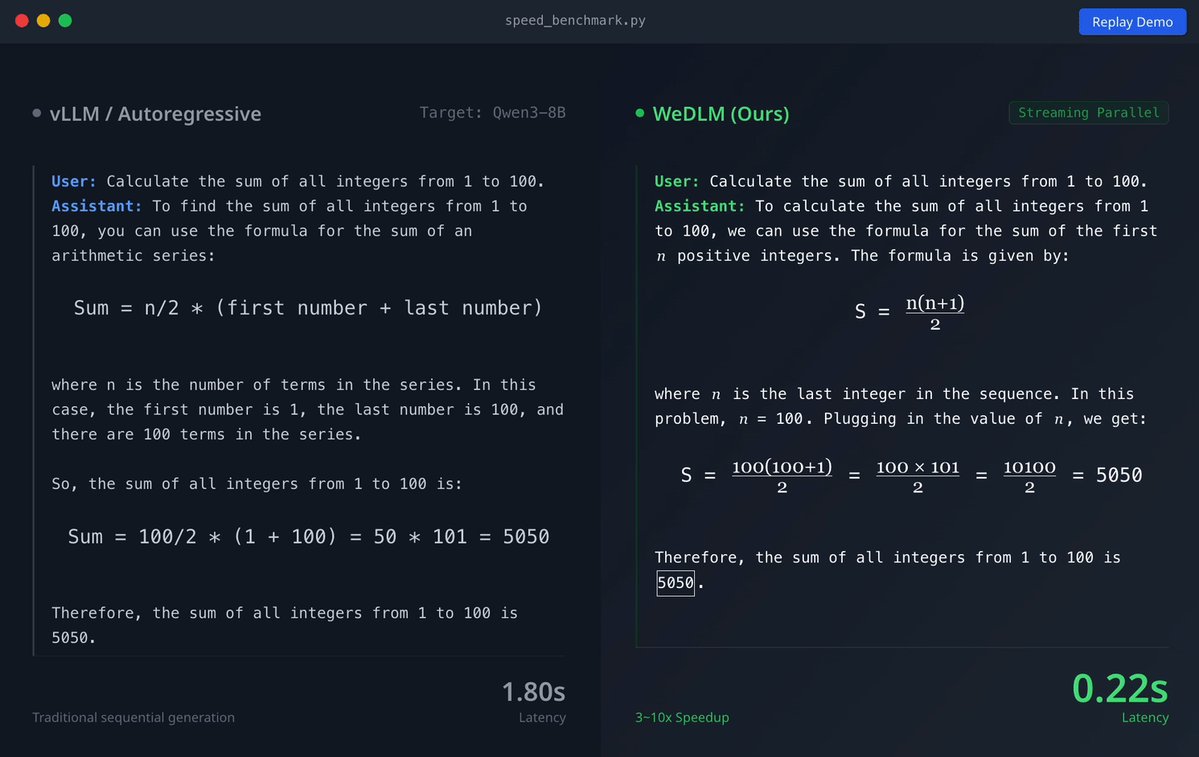Click the Streaming Parallel badge
This screenshot has height=757, width=1199.
click(x=1088, y=113)
